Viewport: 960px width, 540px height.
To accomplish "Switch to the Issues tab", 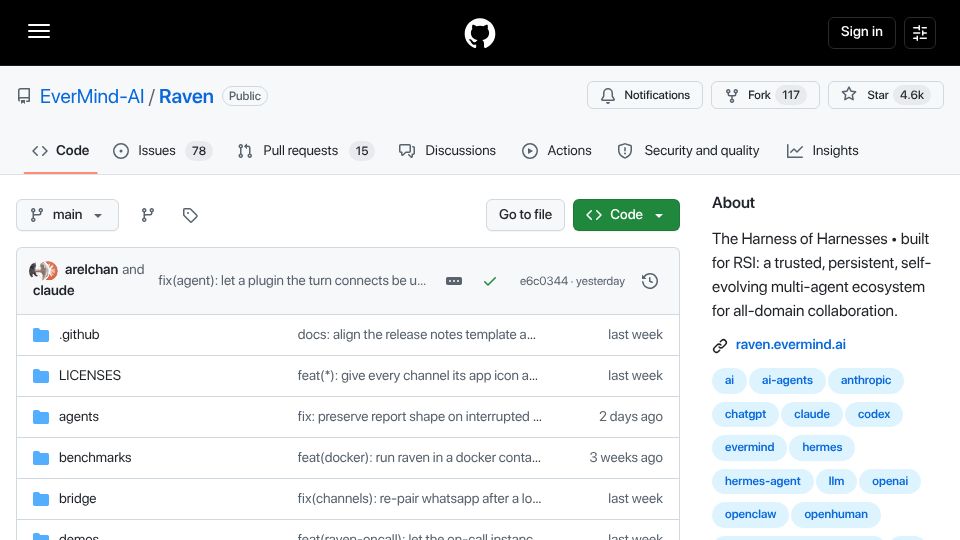I will [x=162, y=151].
